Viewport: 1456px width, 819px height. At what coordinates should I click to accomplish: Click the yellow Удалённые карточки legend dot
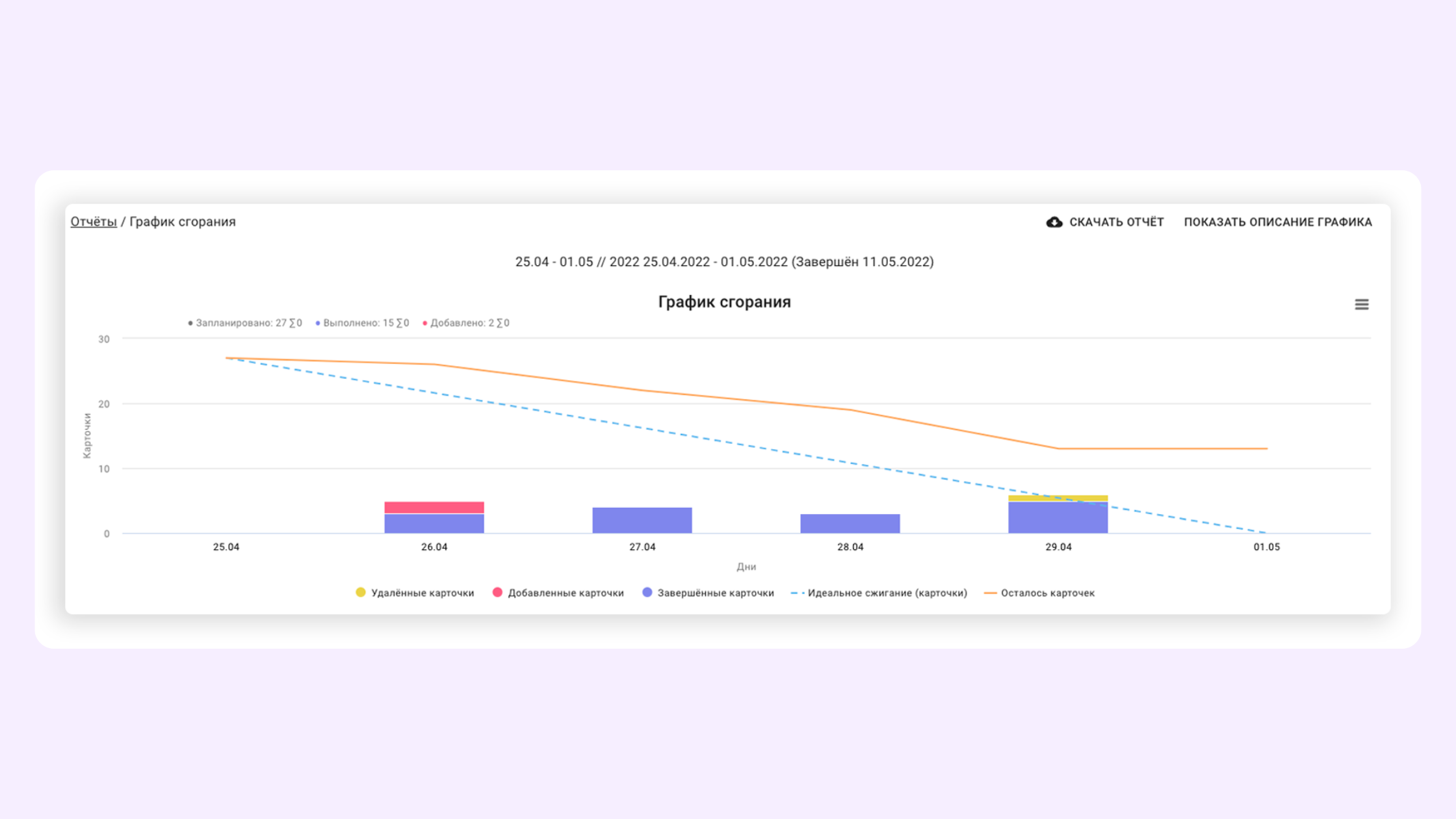361,592
